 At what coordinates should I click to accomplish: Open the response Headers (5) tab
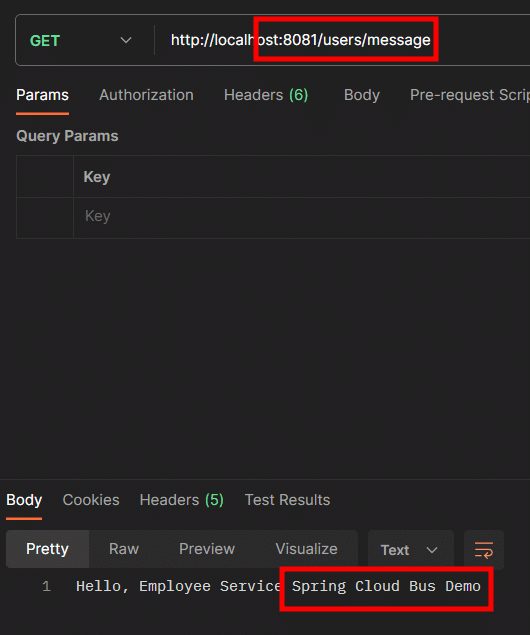click(181, 500)
